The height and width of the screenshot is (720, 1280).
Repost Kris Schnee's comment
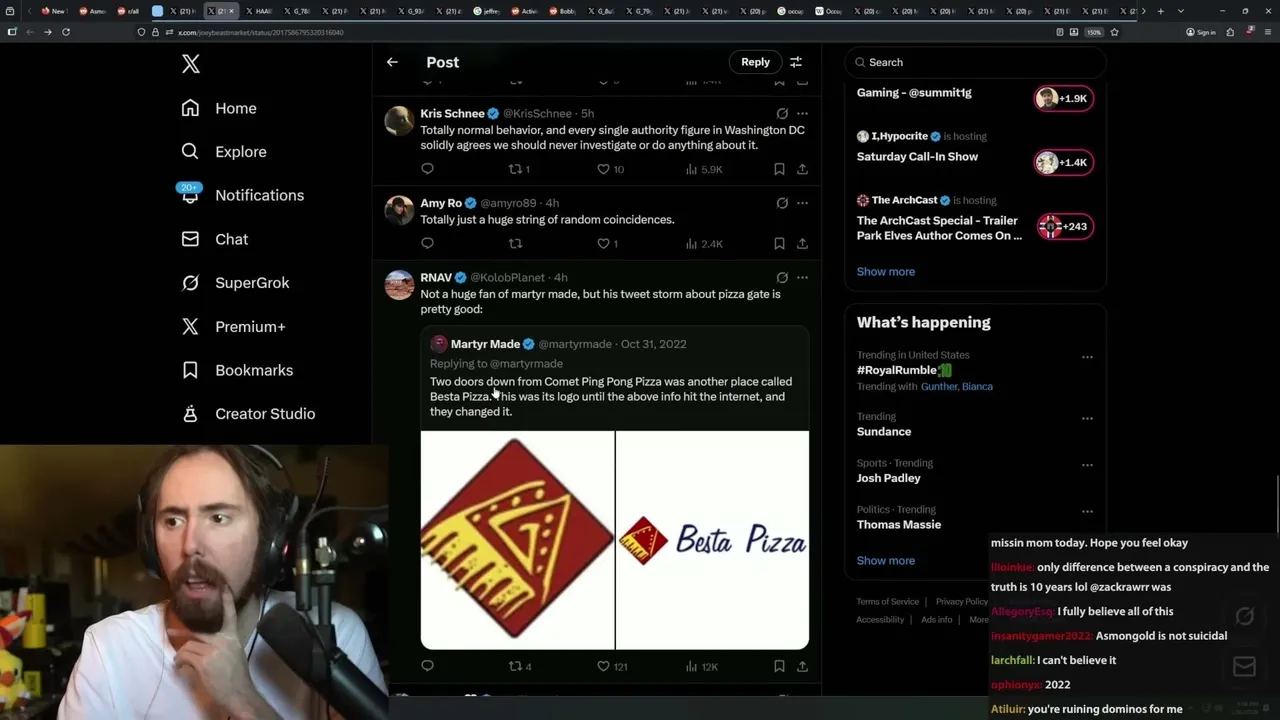click(519, 169)
